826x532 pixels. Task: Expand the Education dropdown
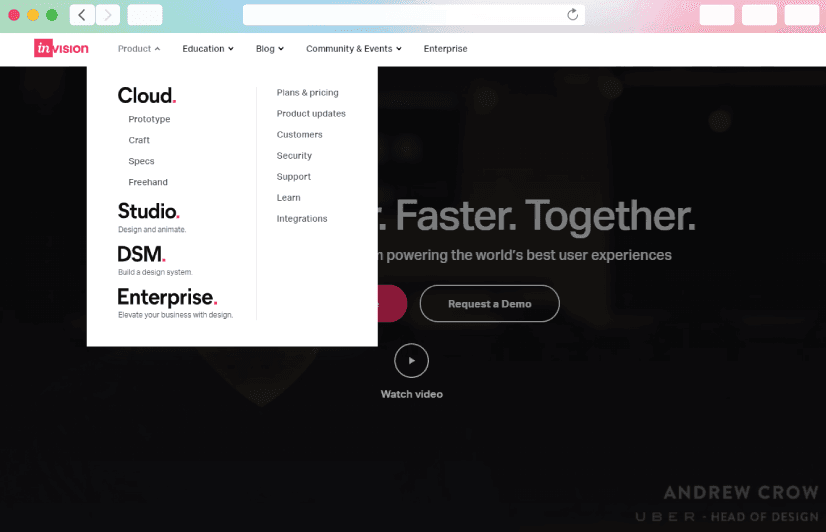pyautogui.click(x=207, y=49)
